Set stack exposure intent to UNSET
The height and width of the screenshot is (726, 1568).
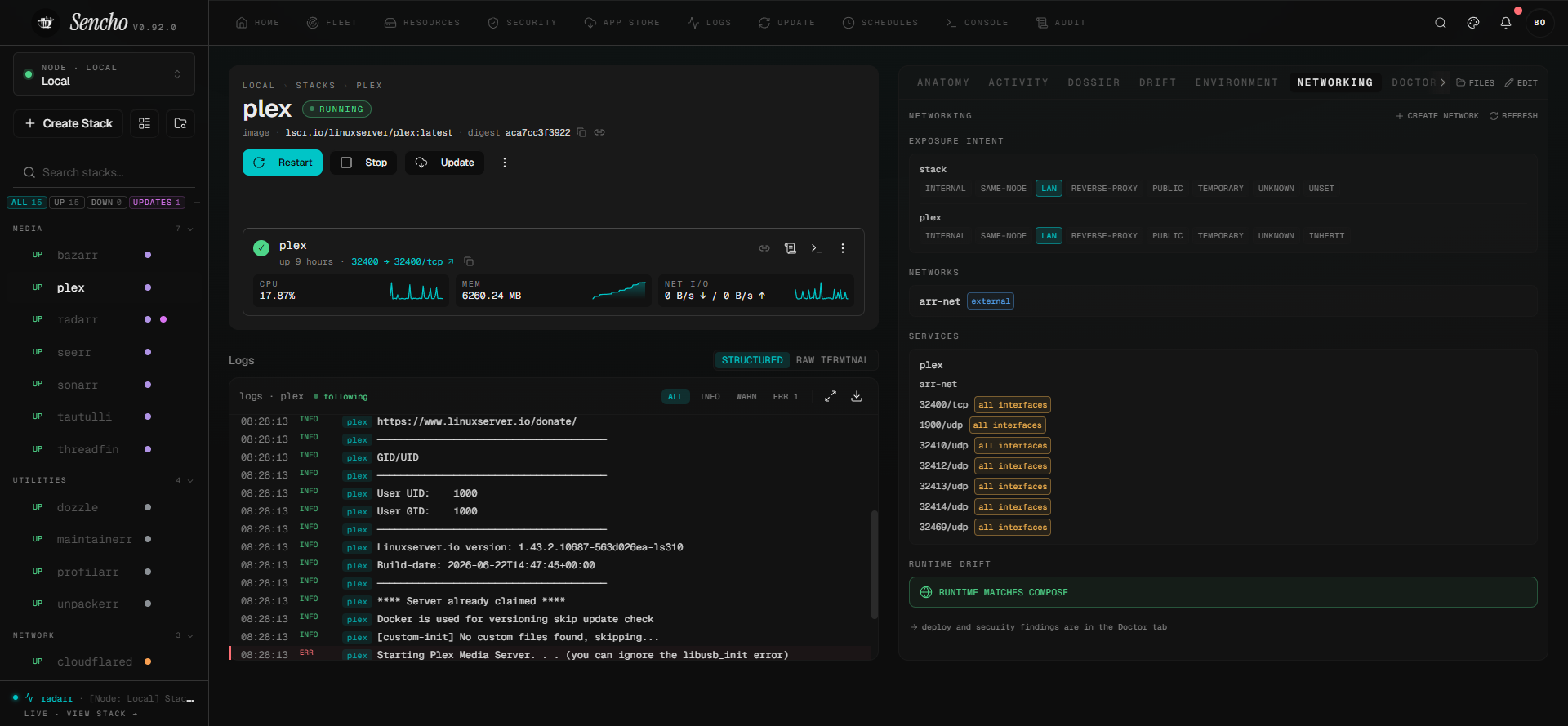pyautogui.click(x=1321, y=189)
